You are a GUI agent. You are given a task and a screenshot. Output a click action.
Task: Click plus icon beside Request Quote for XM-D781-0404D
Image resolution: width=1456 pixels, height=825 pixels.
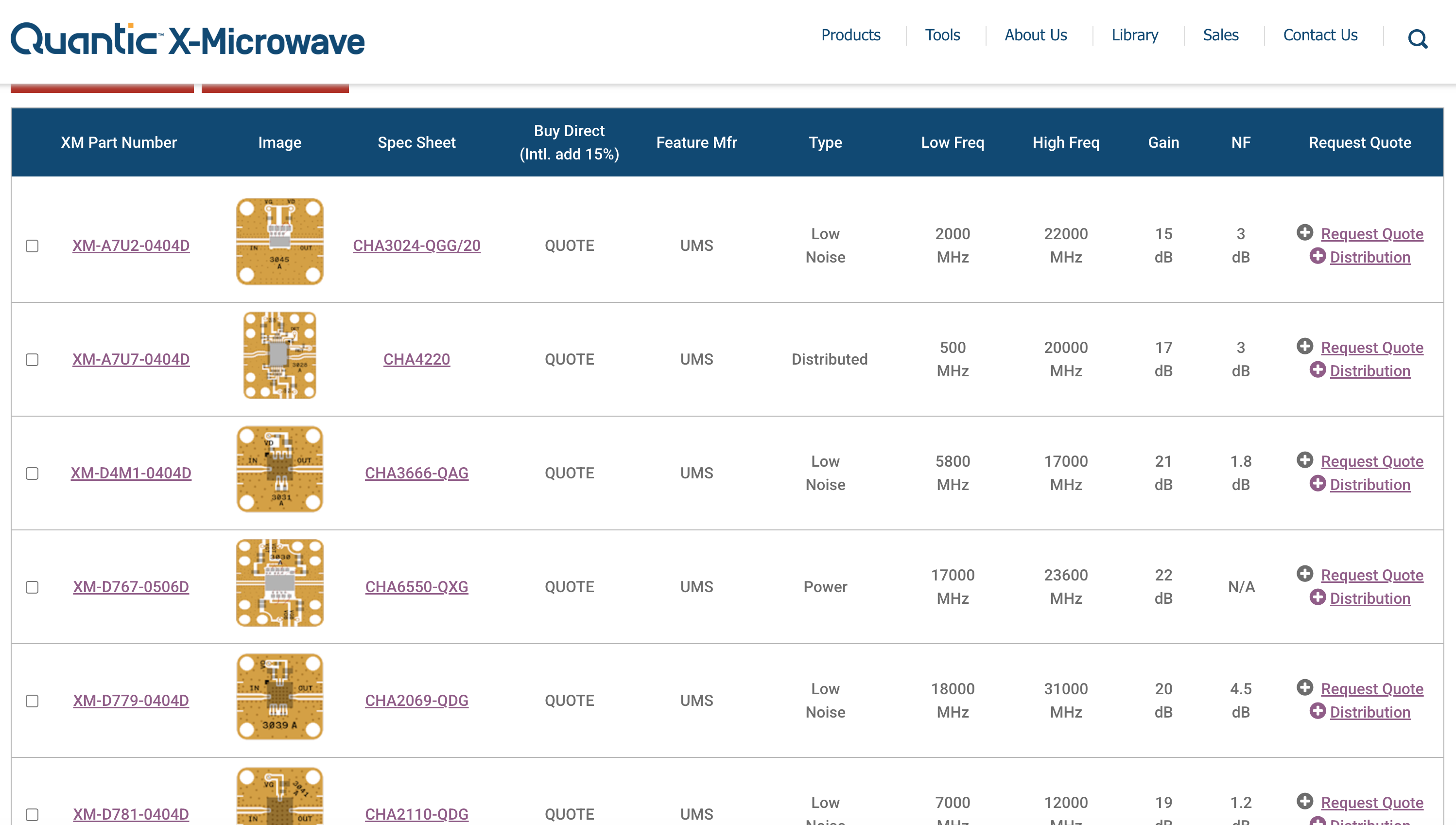(1305, 801)
